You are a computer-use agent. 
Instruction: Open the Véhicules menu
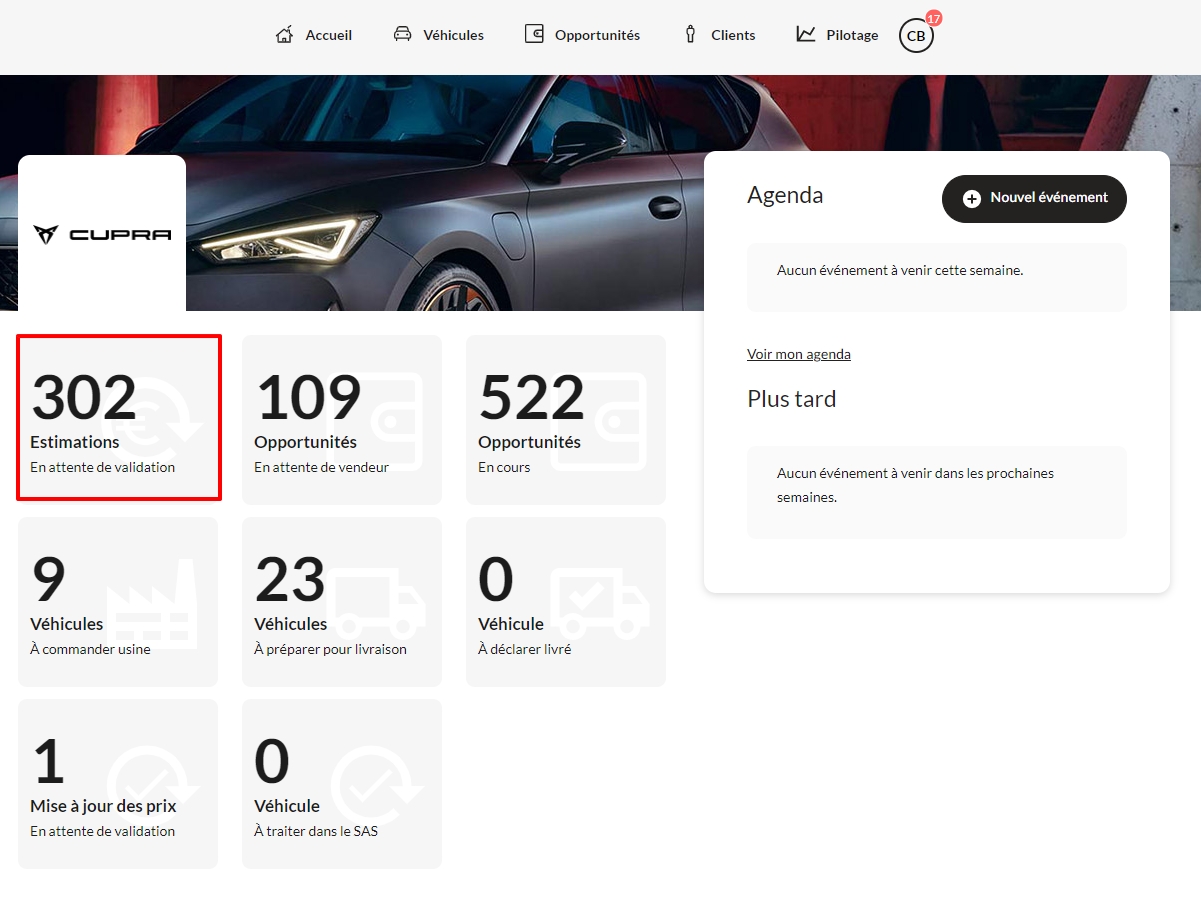coord(438,35)
